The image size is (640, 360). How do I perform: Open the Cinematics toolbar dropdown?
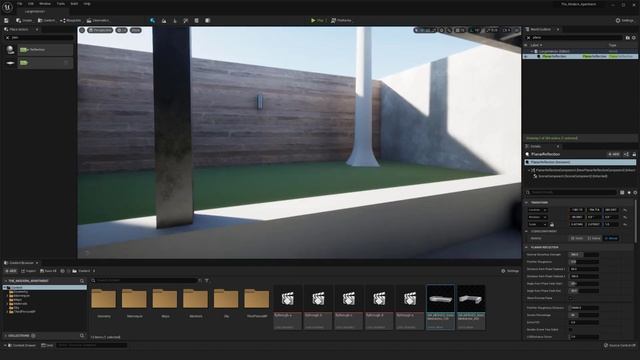pyautogui.click(x=98, y=20)
